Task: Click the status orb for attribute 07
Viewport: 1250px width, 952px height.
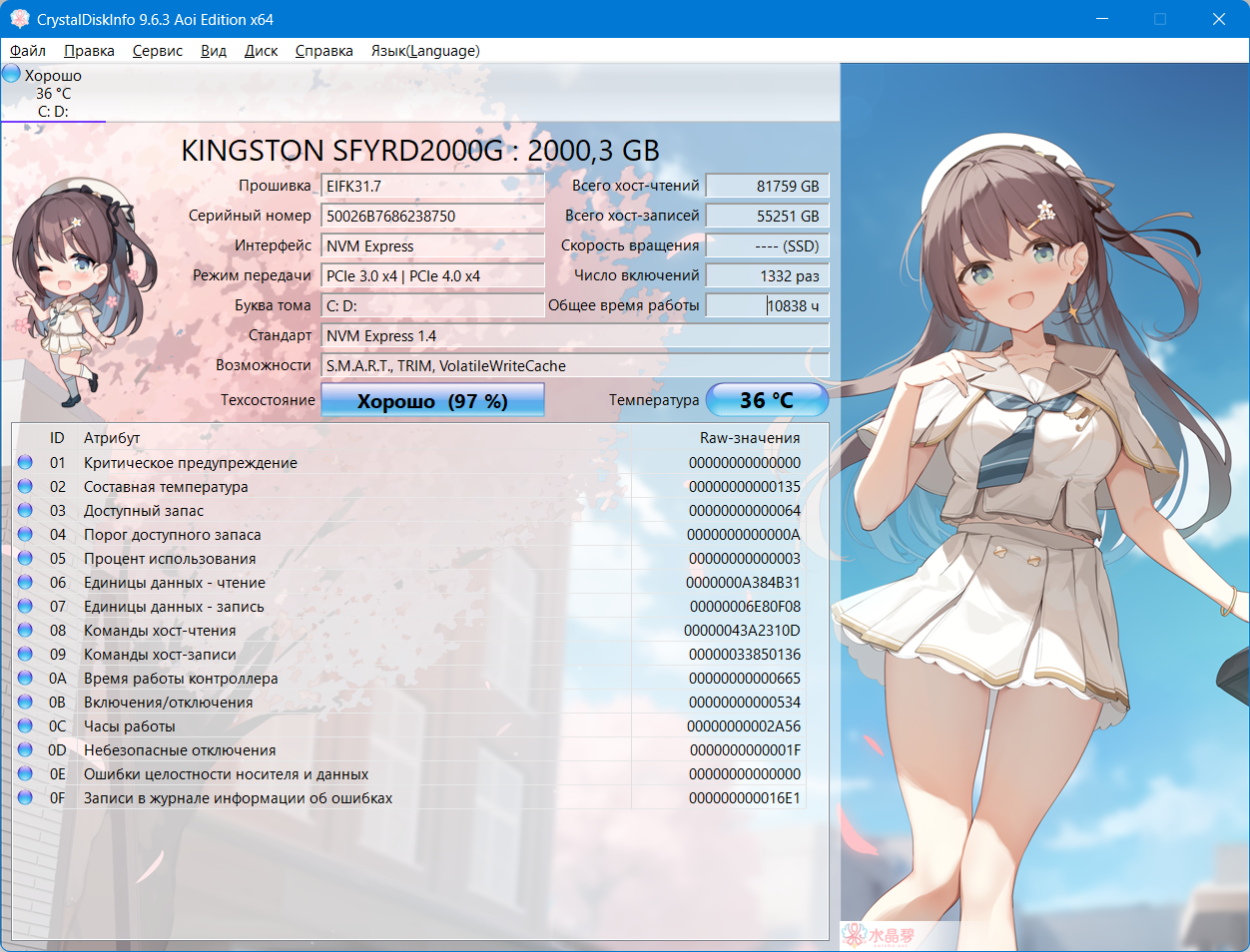Action: click(x=25, y=606)
